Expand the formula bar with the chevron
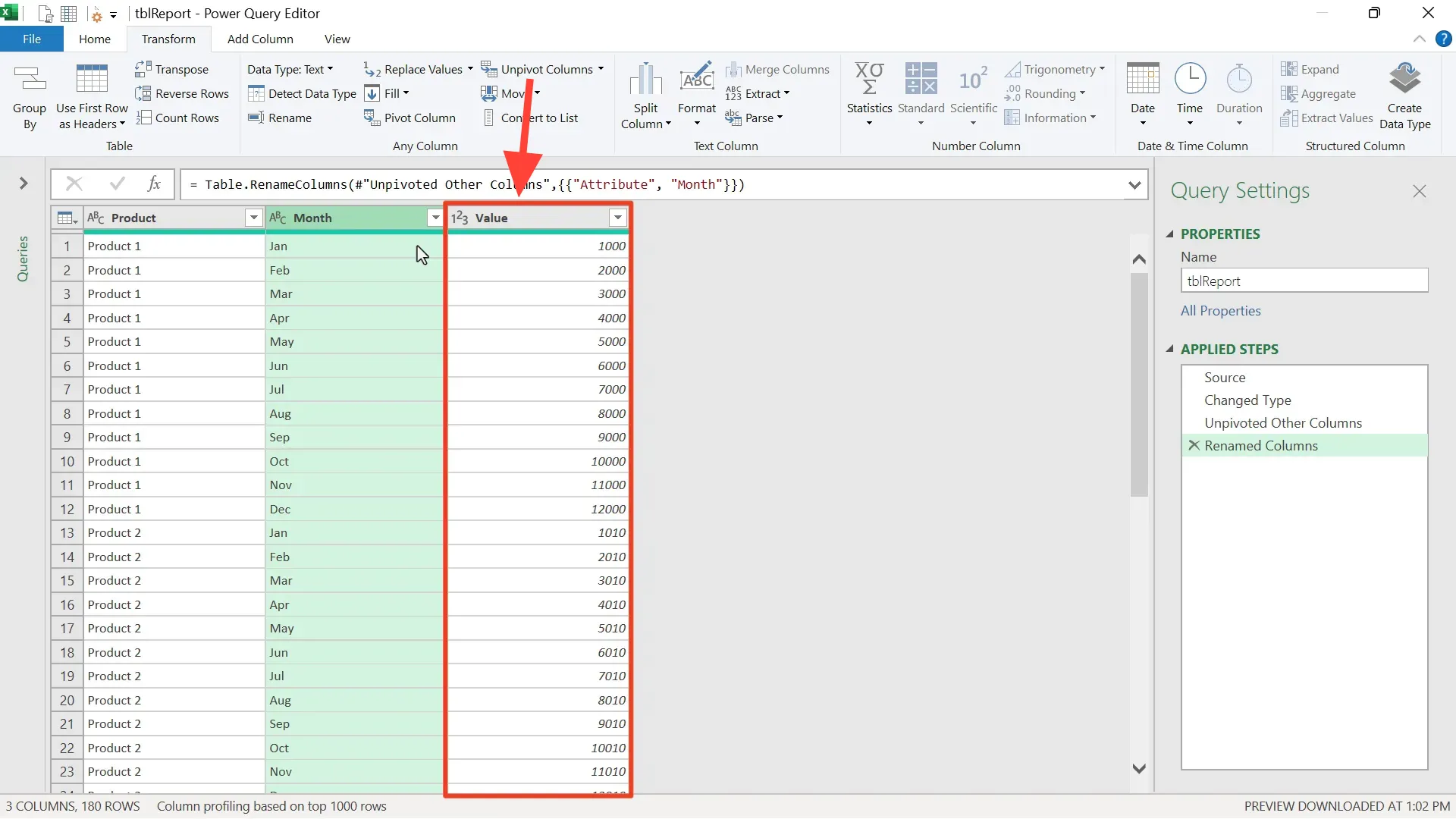This screenshot has height=819, width=1456. (1134, 185)
